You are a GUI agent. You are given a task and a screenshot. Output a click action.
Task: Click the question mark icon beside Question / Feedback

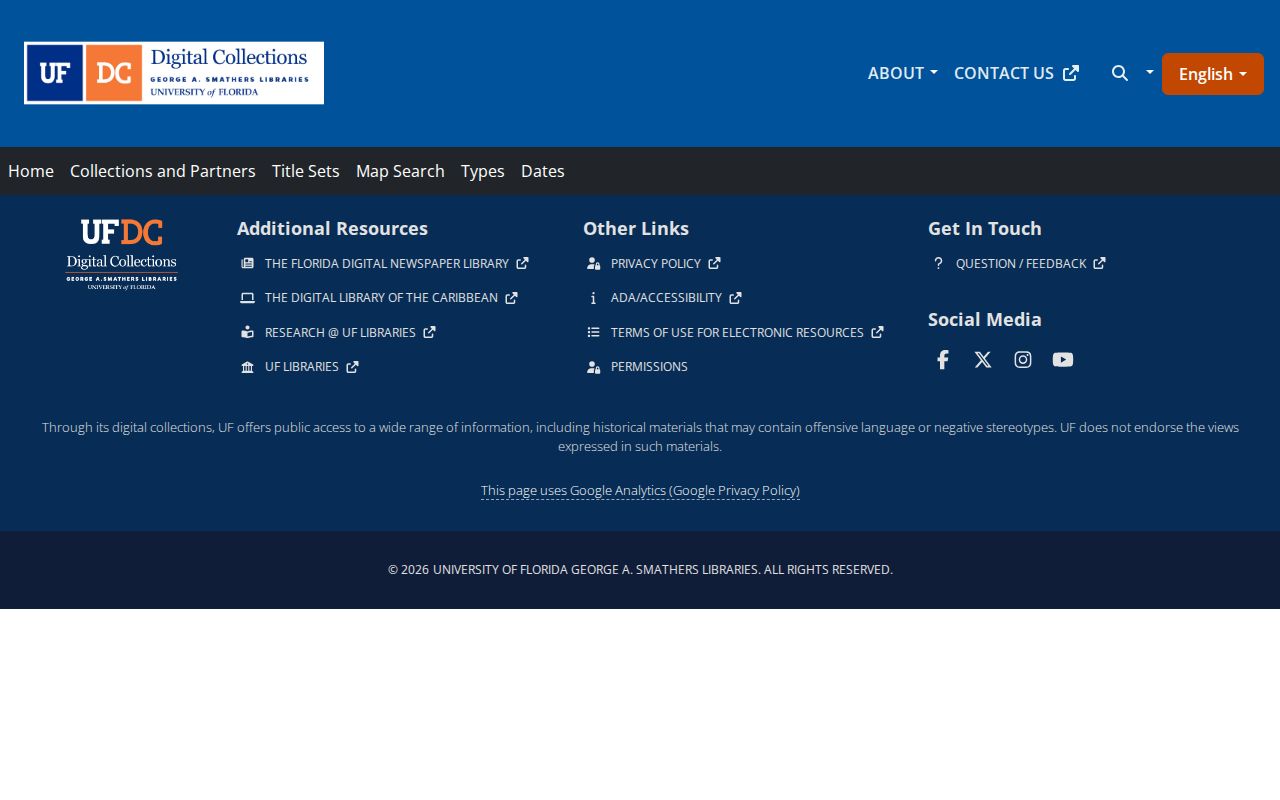[x=938, y=264]
